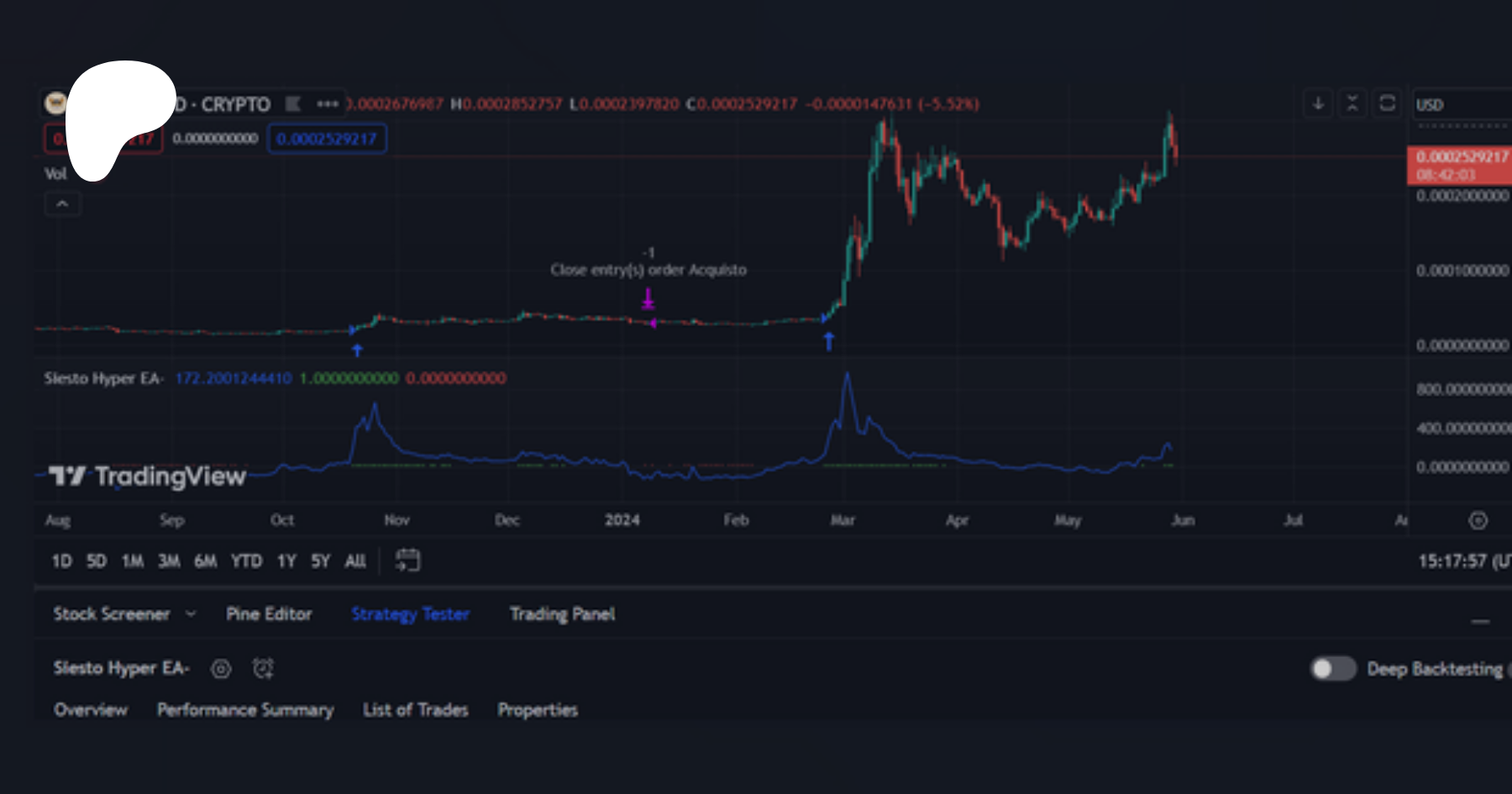Open the Go to date calendar icon
This screenshot has width=1512, height=794.
tap(407, 560)
